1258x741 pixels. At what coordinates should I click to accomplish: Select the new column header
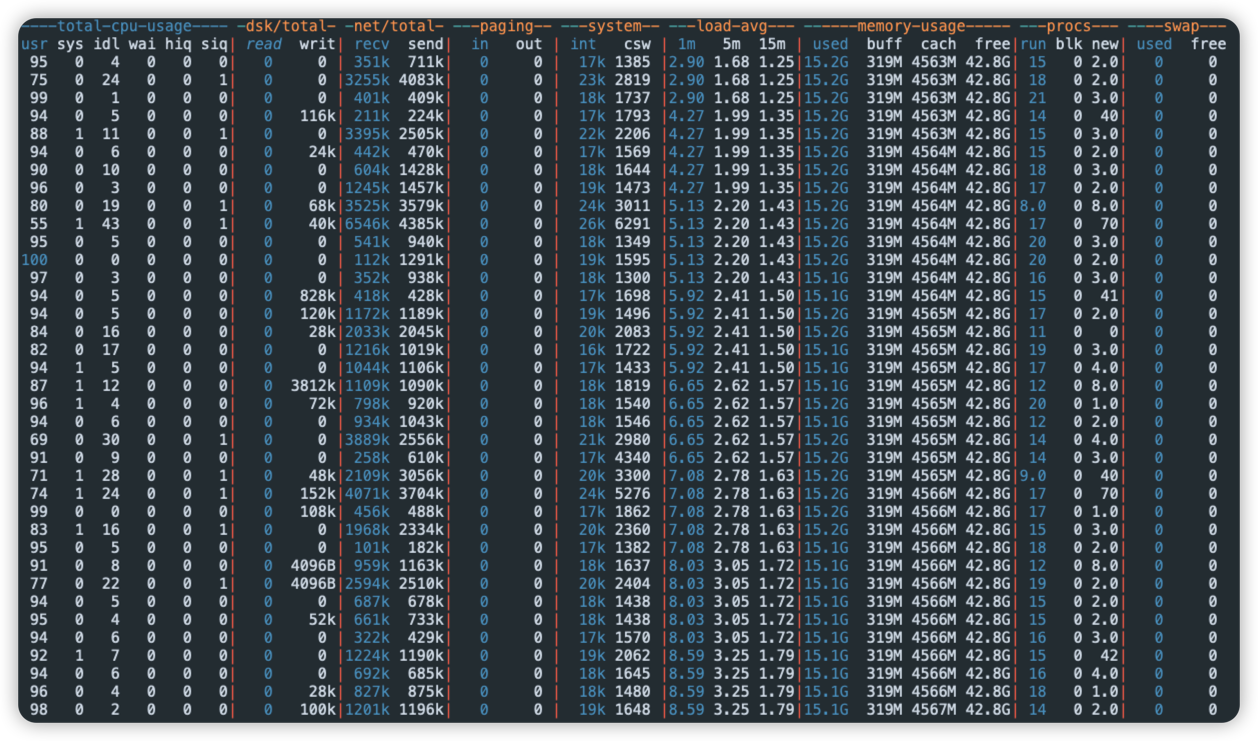(x=1105, y=44)
